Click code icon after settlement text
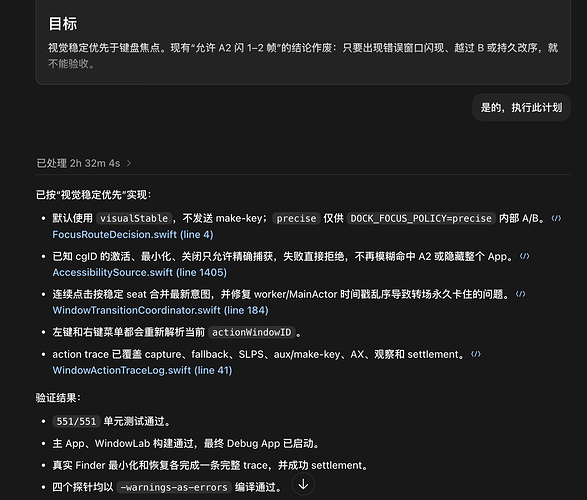Screen dimensions: 587x500 click(x=475, y=354)
